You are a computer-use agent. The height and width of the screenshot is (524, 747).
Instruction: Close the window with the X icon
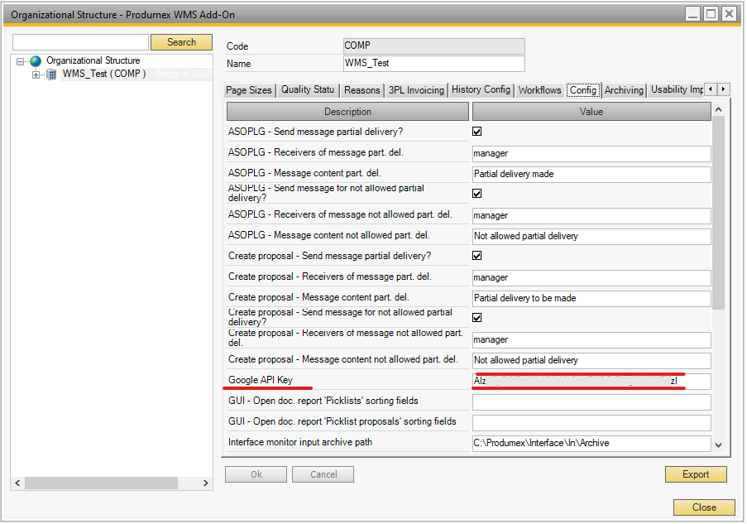point(729,14)
